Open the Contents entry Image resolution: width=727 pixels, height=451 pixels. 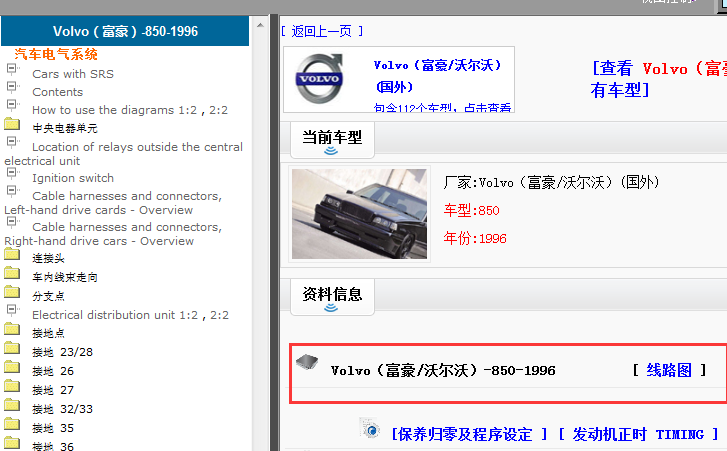click(57, 92)
